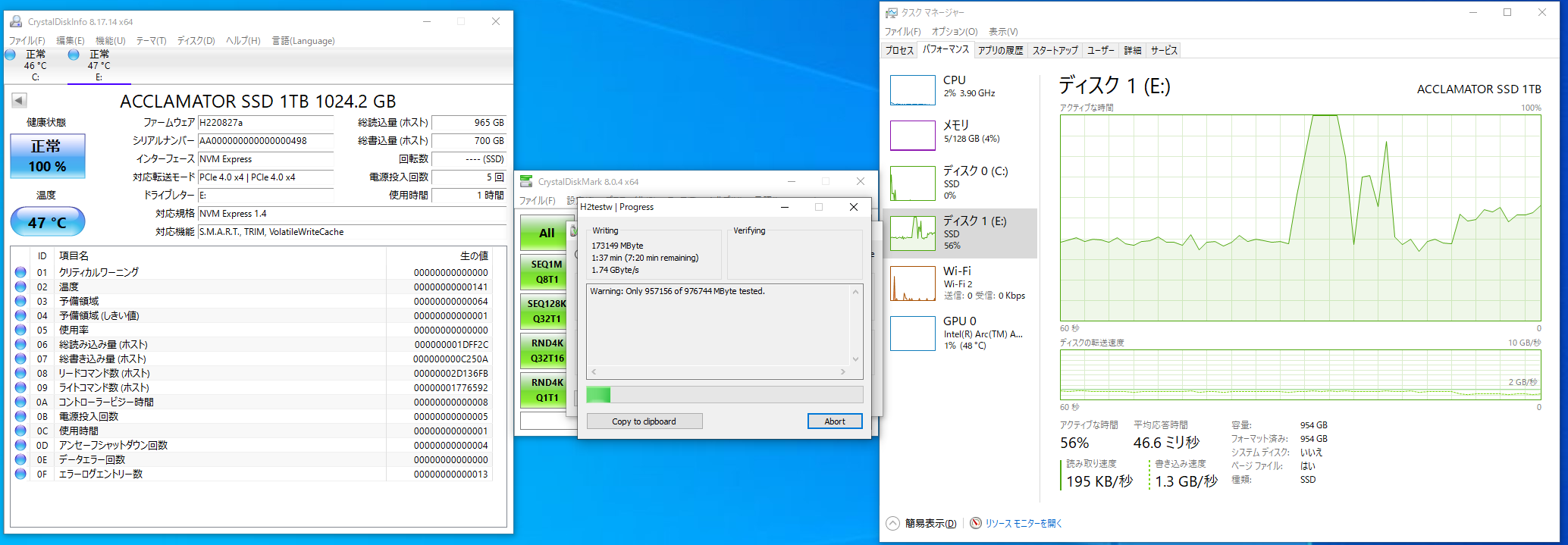1568x545 pixels.
Task: Select the E: drive status icon in CrystalDiskInfo
Action: pyautogui.click(x=74, y=55)
